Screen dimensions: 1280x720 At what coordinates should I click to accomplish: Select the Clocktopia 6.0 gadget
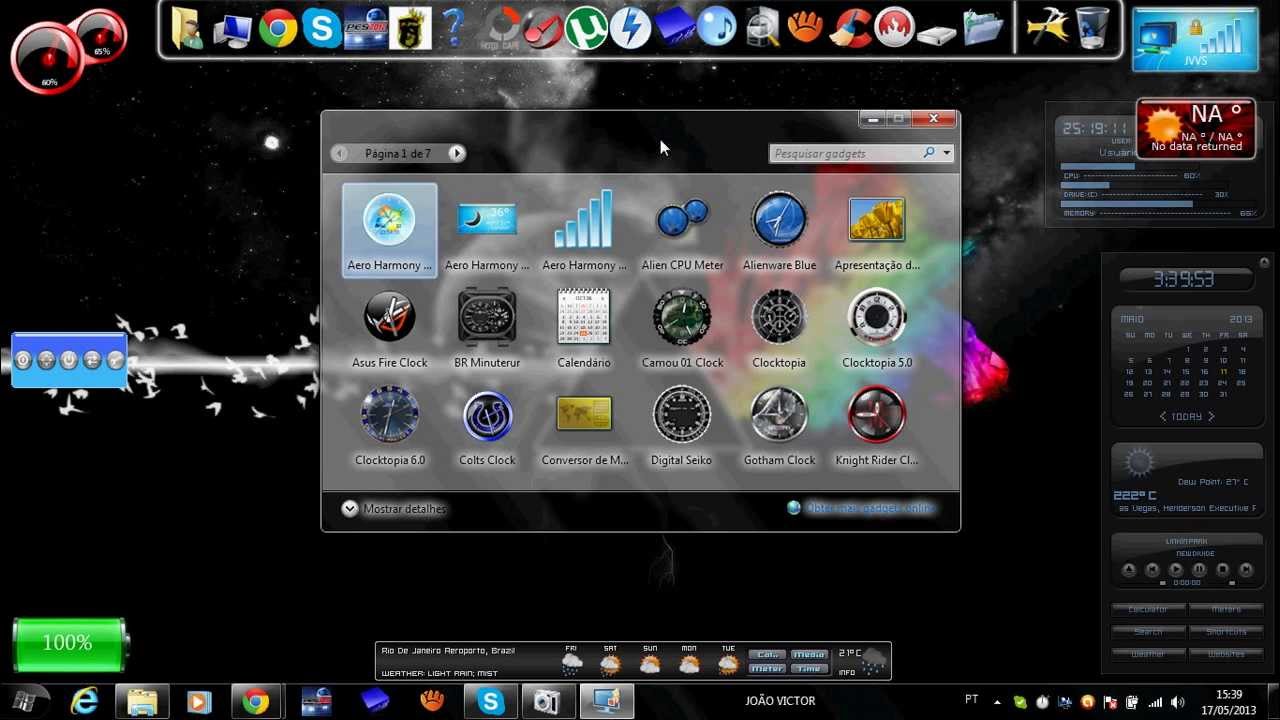click(x=389, y=427)
